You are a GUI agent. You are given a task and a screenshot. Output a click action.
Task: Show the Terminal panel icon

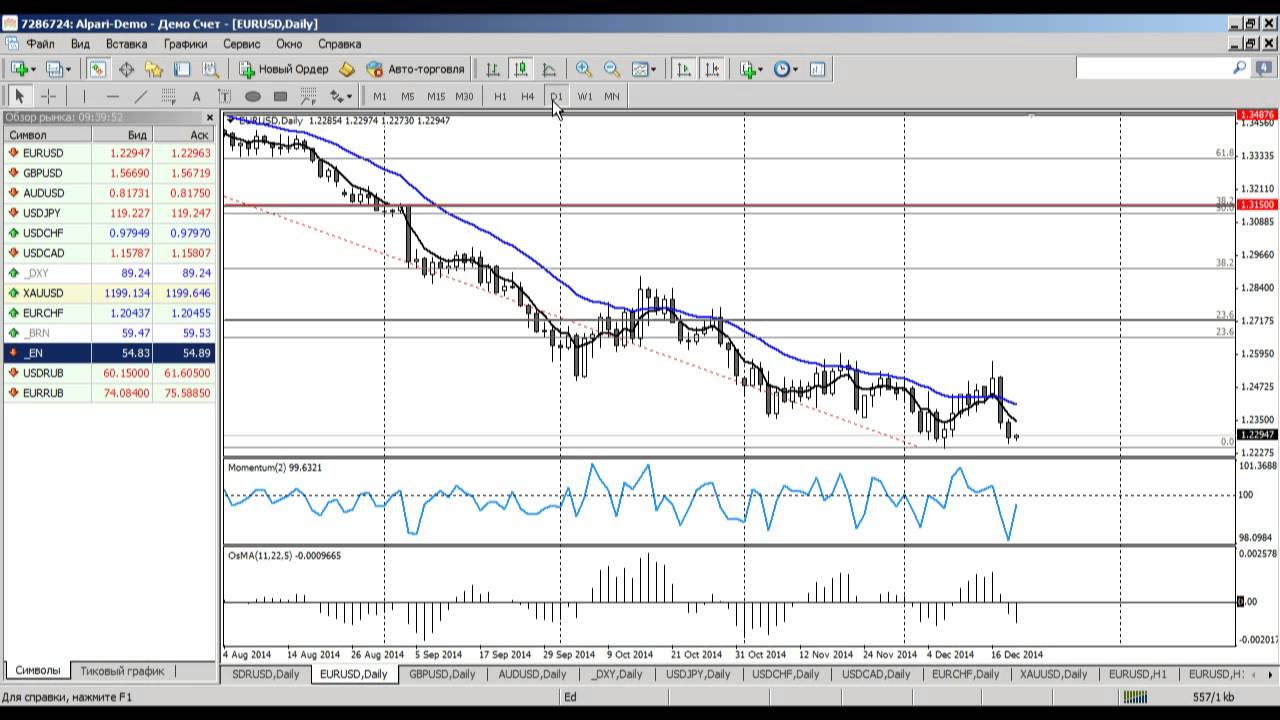[x=182, y=69]
